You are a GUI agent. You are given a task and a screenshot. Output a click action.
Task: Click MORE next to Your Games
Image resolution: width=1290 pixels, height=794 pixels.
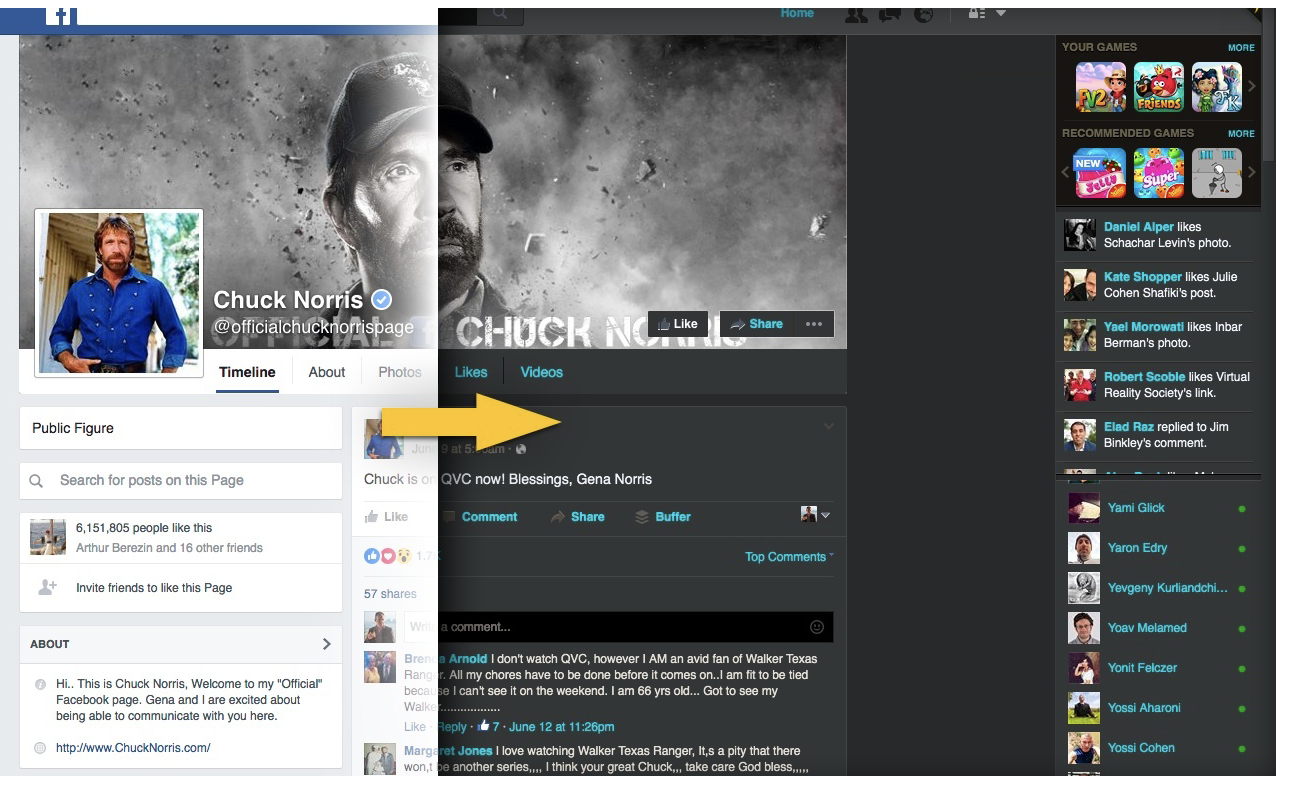coord(1241,47)
